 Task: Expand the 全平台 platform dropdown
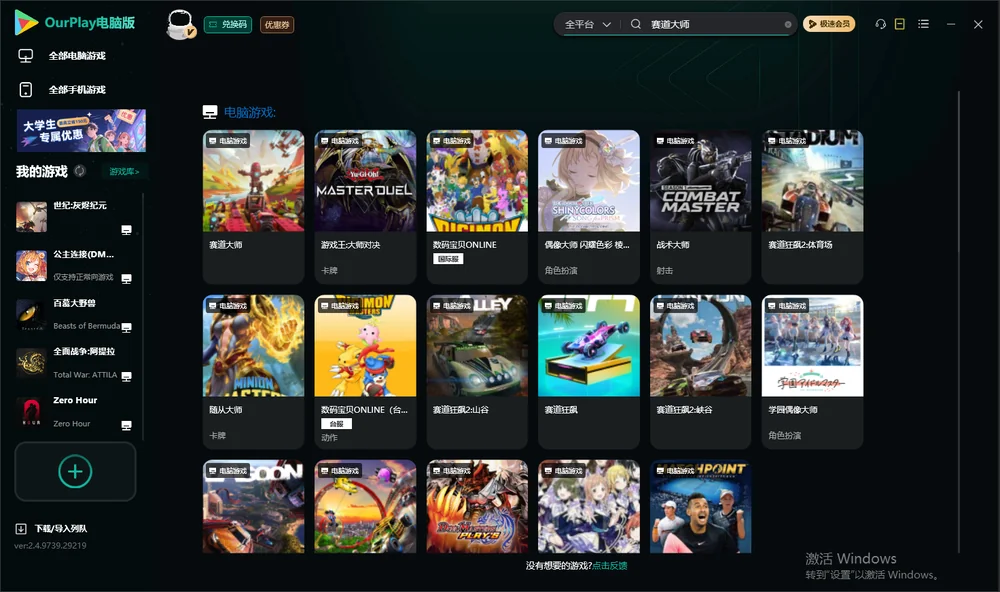point(587,24)
